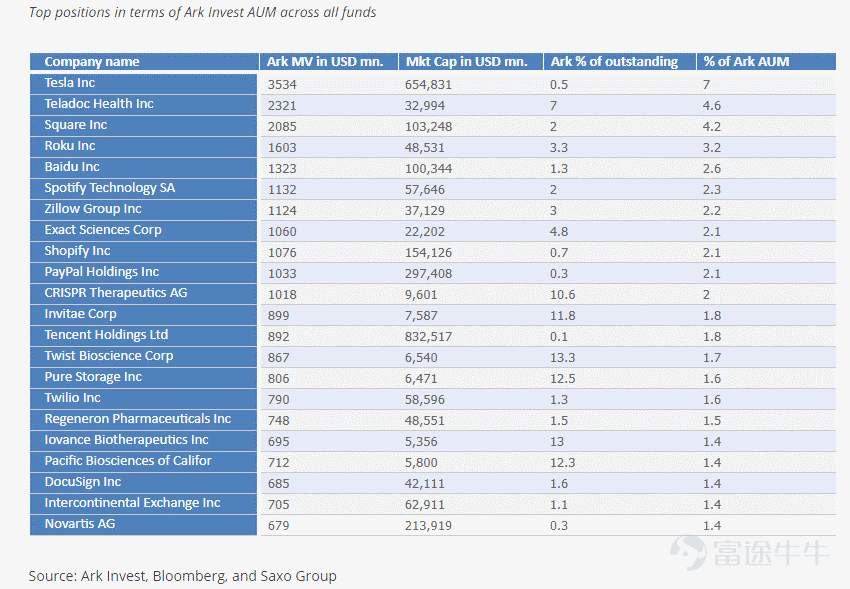Click Tesla's Ark MV value 3534
The image size is (850, 589).
pos(282,85)
